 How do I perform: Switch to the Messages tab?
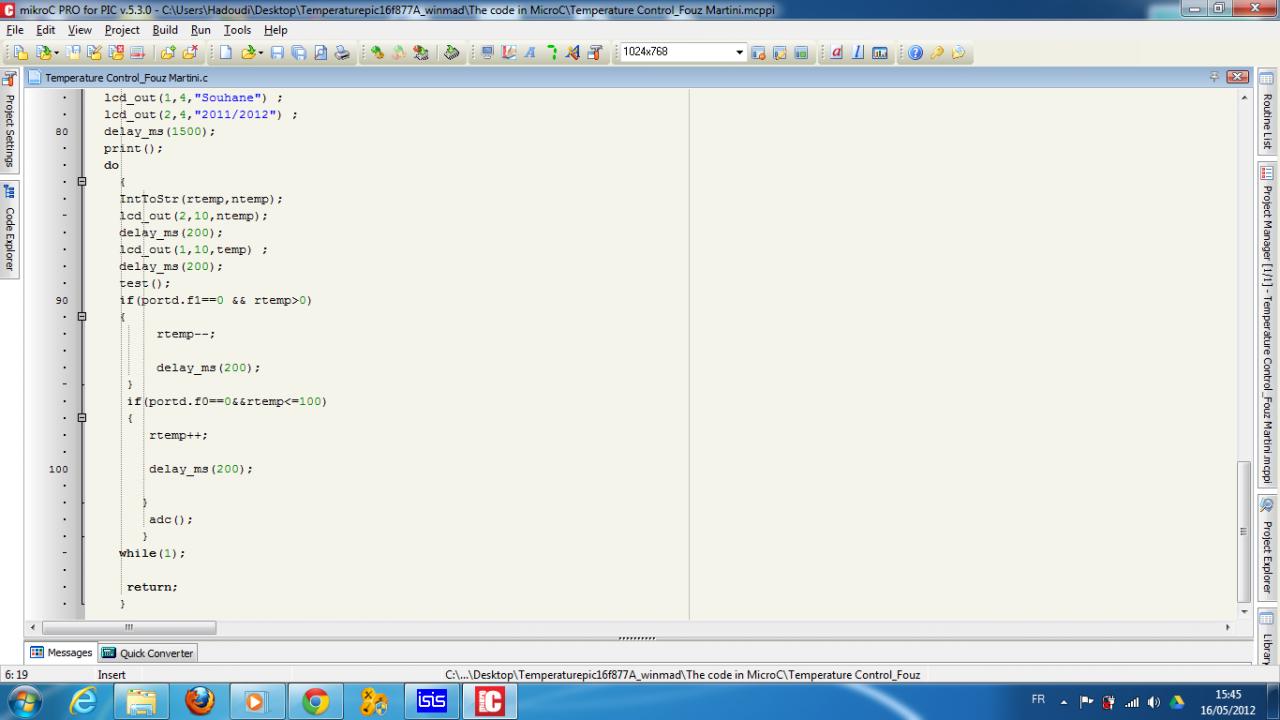point(62,653)
